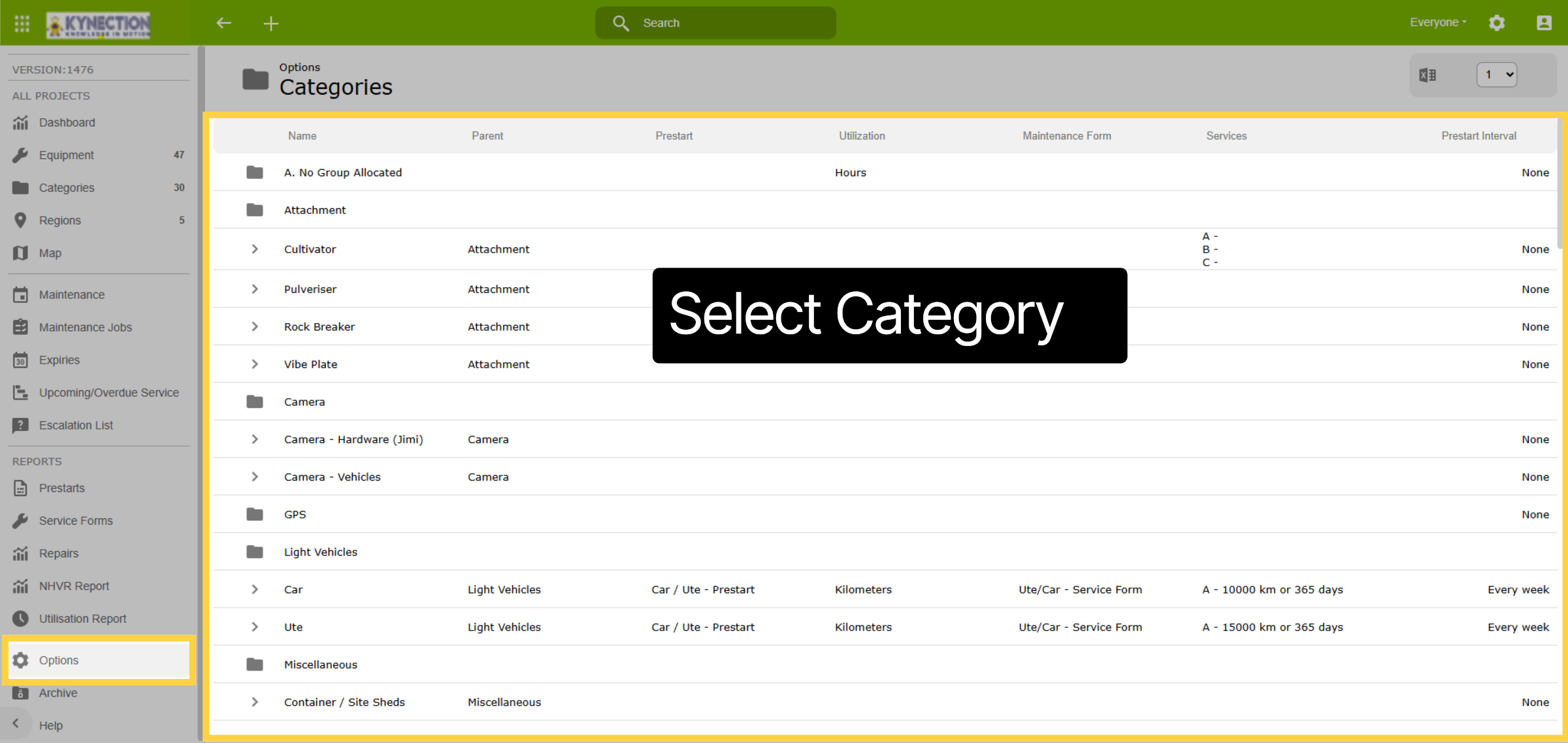Add new item with the plus icon
Screen dimensions: 1568x743
click(271, 24)
